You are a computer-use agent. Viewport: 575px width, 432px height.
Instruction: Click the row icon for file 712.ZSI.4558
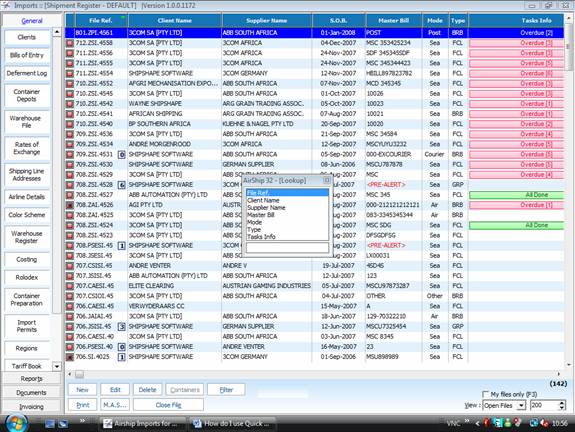70,43
